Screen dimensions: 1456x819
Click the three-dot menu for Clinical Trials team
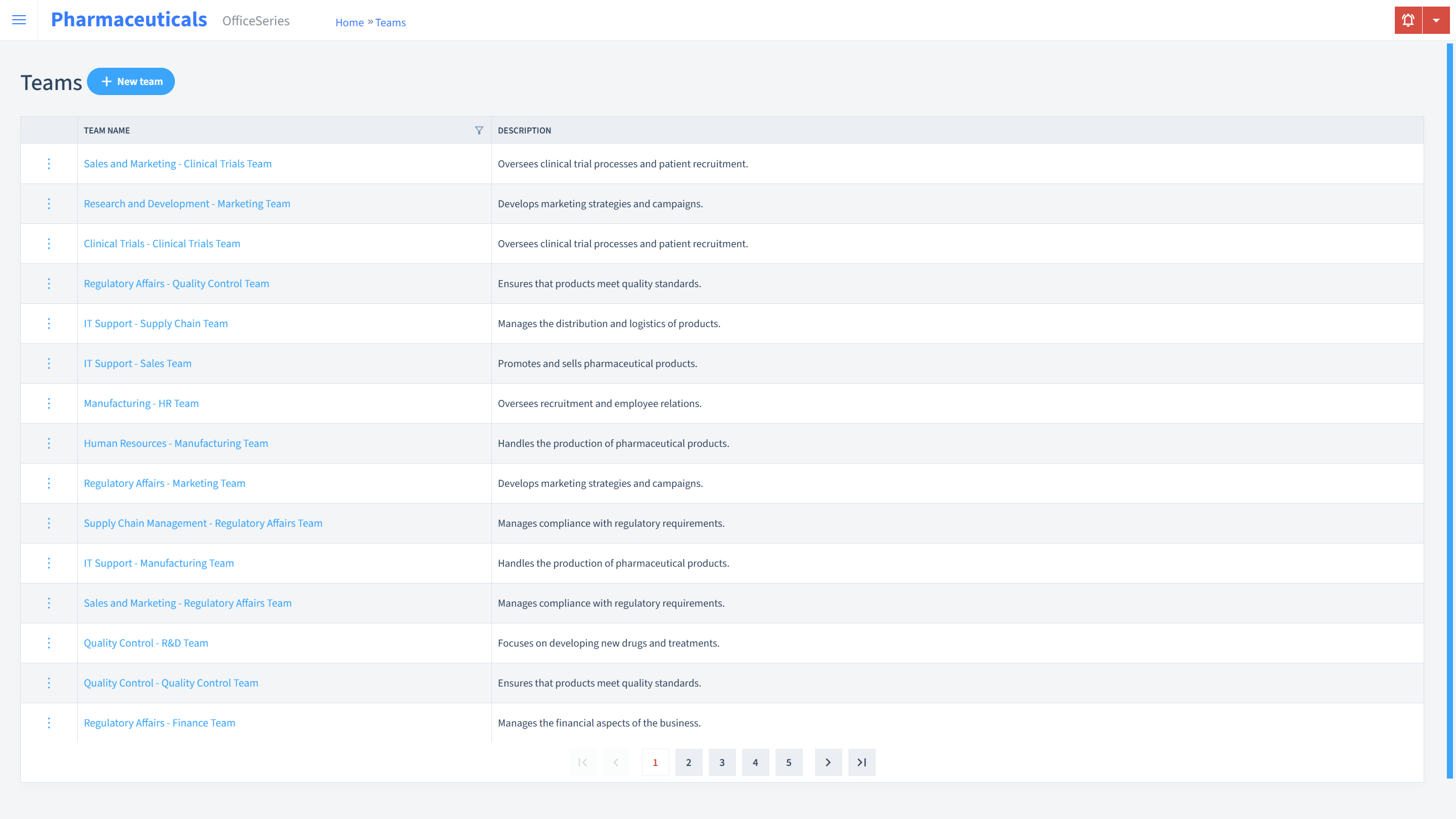pyautogui.click(x=49, y=243)
